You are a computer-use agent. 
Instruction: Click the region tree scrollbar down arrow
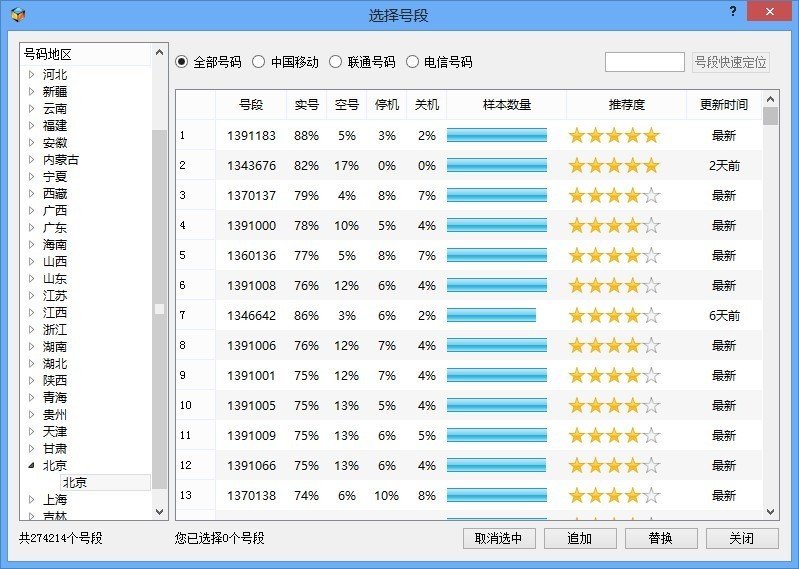(x=159, y=511)
